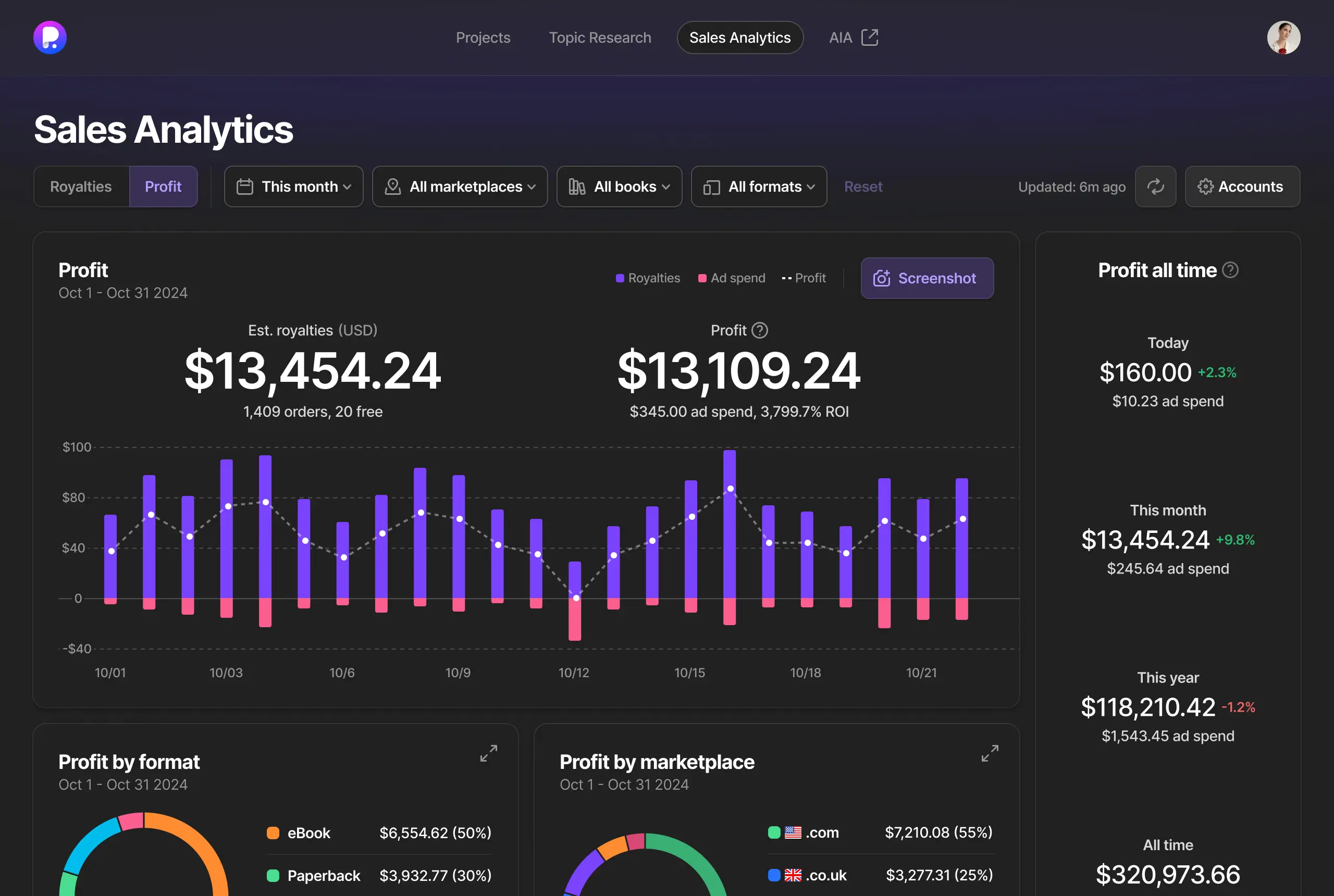Open the AIA nav link

[840, 38]
